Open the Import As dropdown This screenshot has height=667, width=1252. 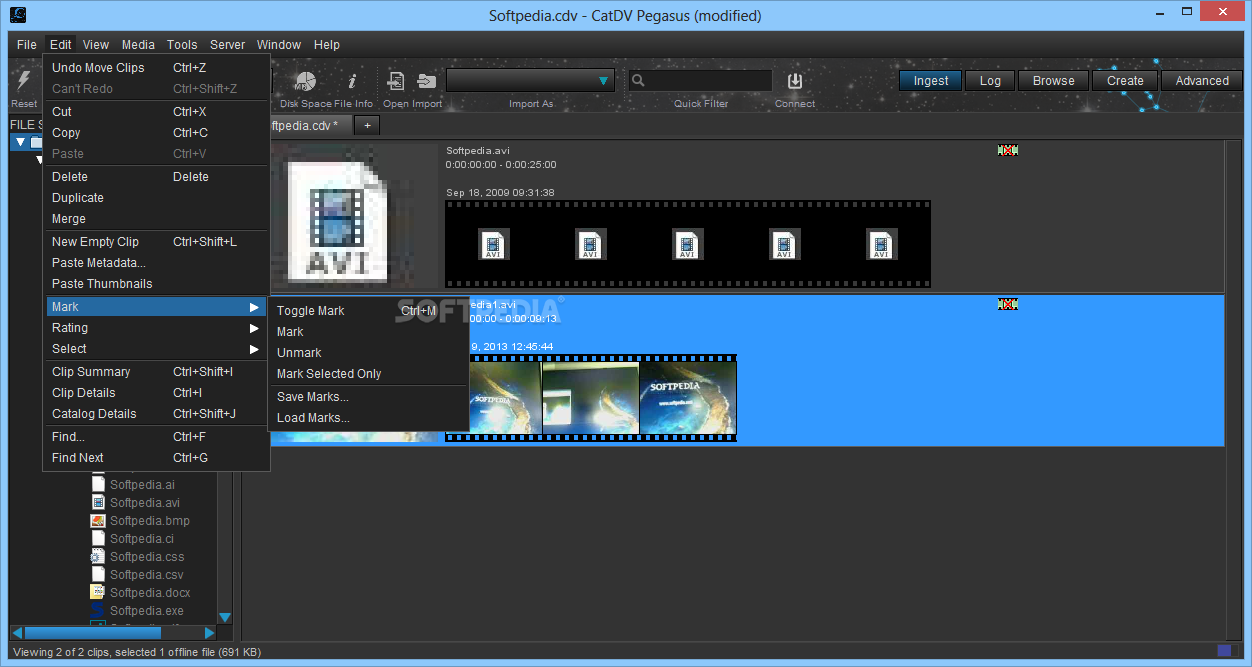pos(531,81)
